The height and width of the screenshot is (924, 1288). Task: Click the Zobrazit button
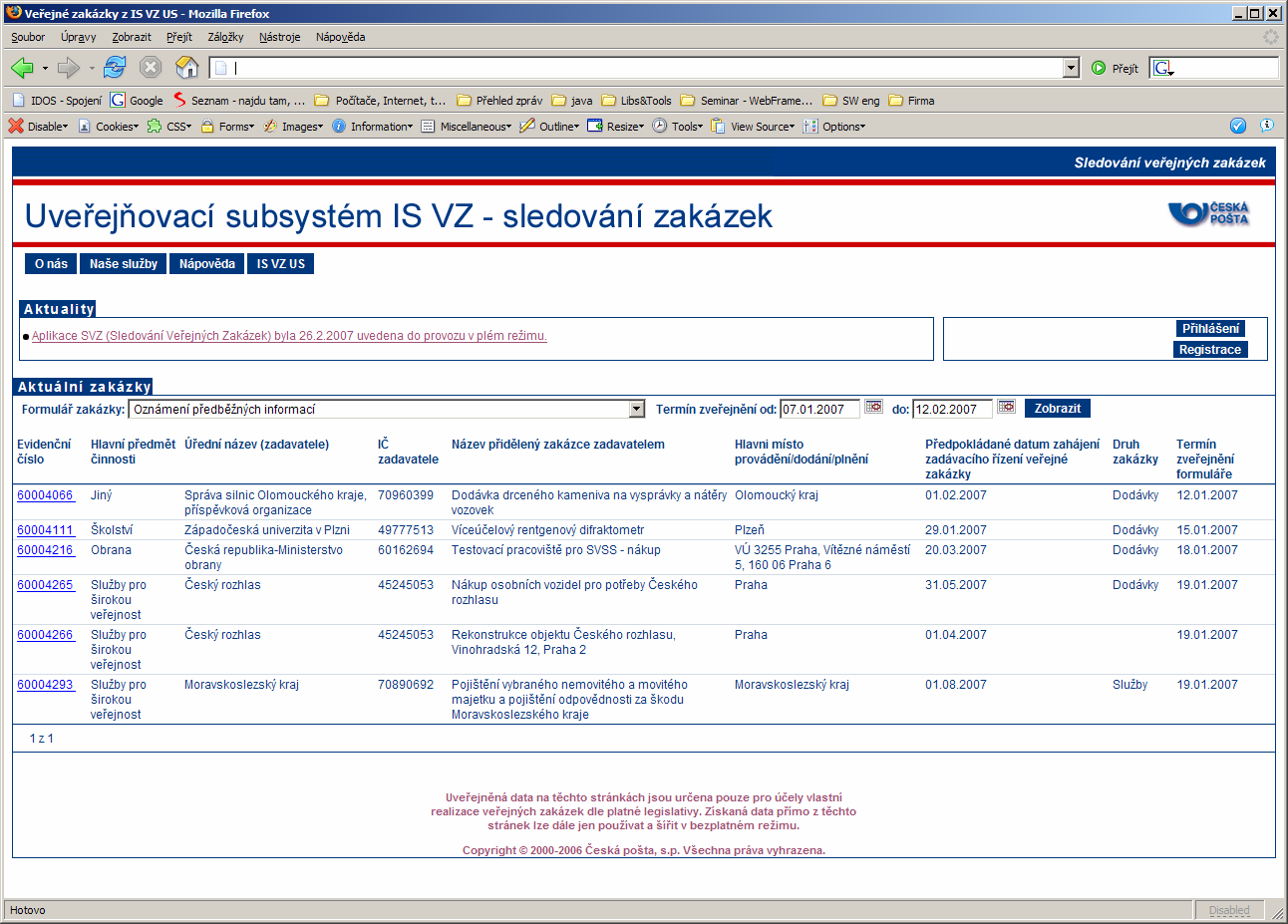1058,409
